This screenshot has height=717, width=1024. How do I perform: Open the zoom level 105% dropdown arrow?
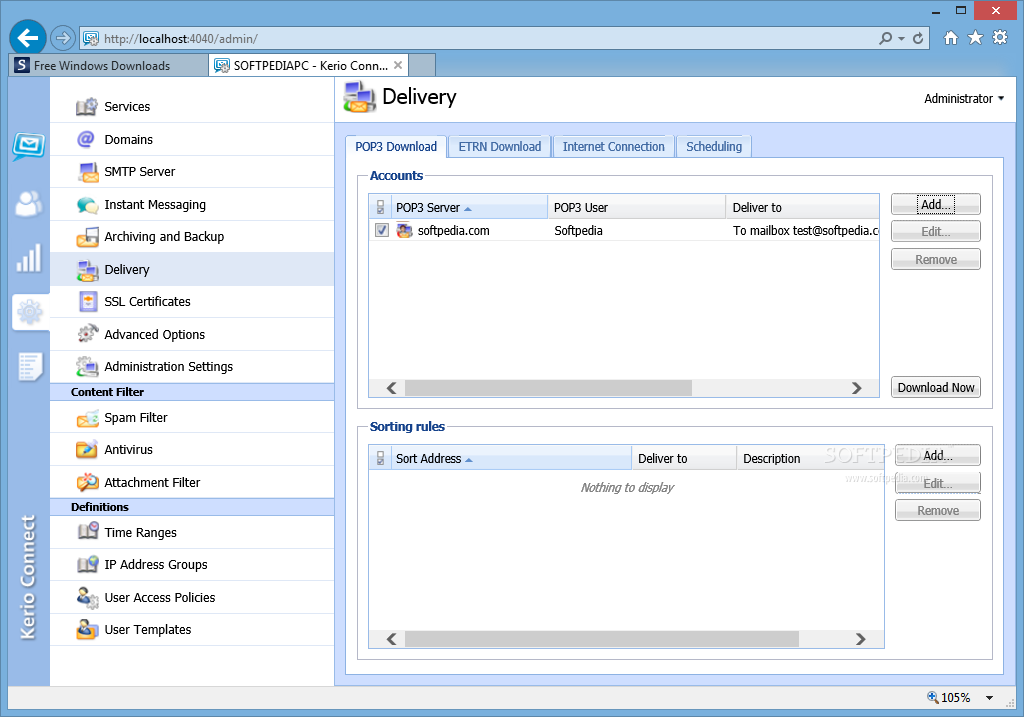pos(989,698)
